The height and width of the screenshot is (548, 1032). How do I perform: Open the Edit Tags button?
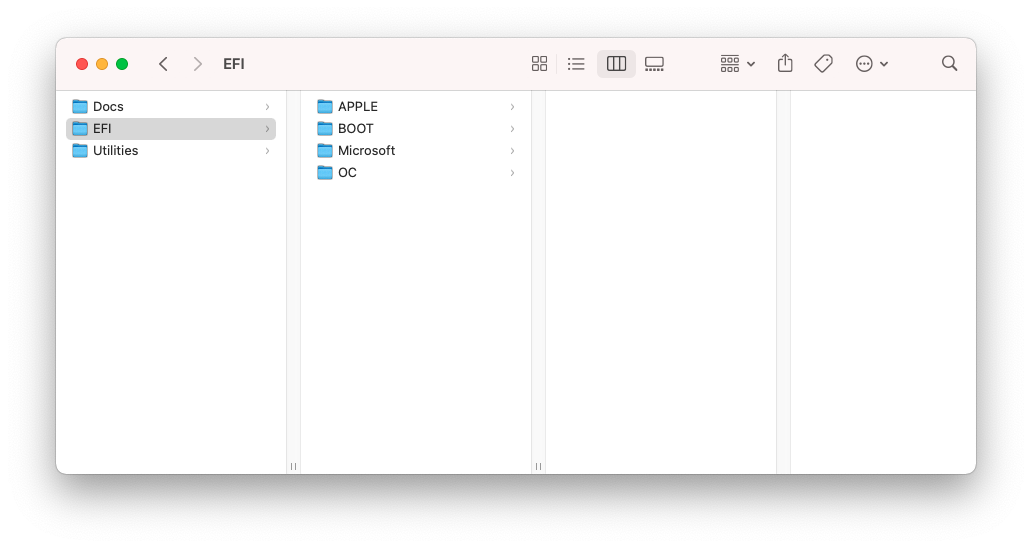[823, 64]
